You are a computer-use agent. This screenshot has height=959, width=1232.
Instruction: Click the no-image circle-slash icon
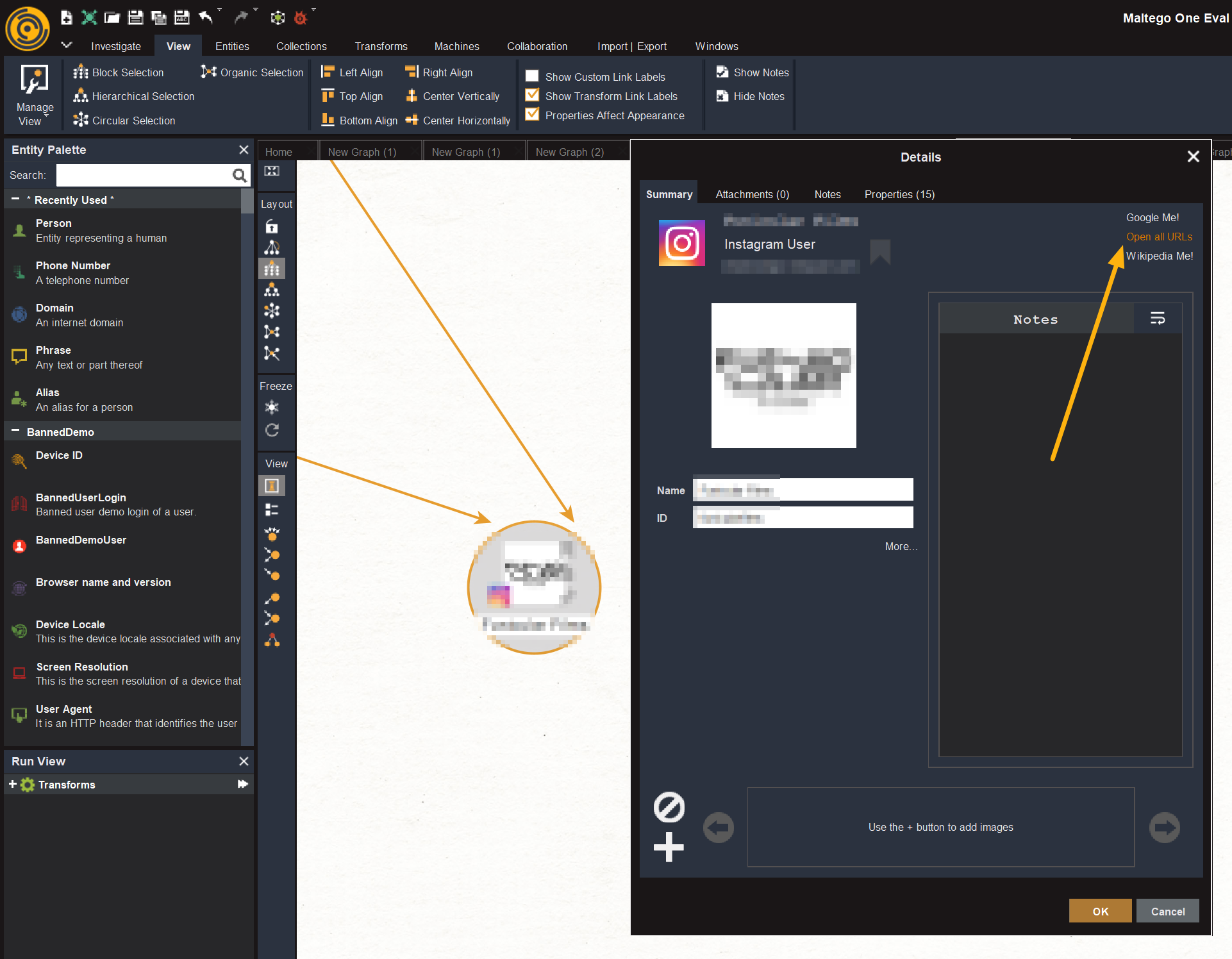tap(669, 807)
